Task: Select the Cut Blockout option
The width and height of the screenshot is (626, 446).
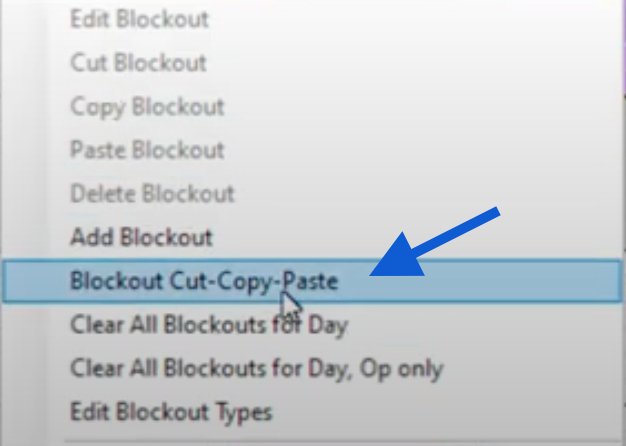Action: point(138,63)
